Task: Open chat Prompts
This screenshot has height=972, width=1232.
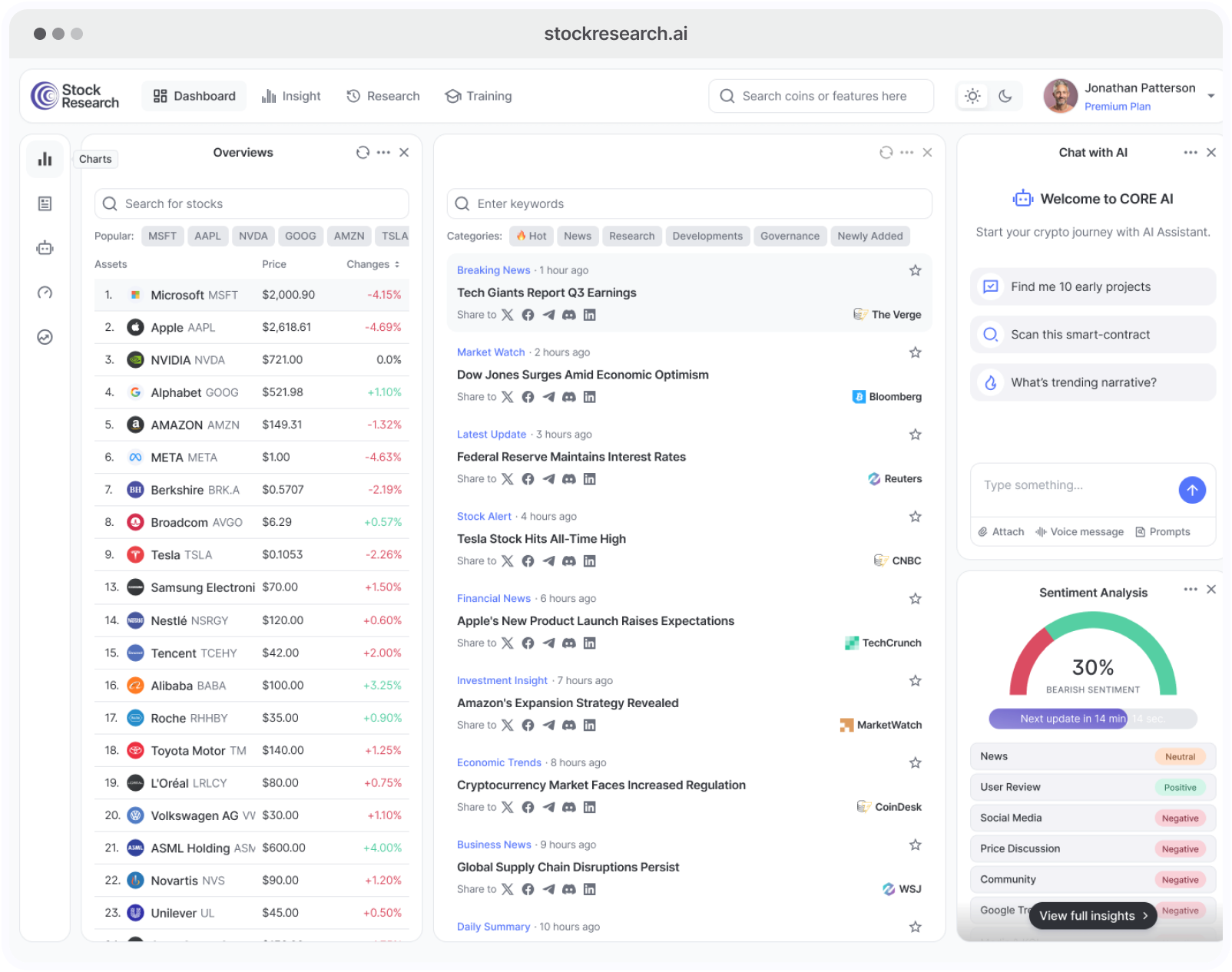Action: tap(1163, 532)
